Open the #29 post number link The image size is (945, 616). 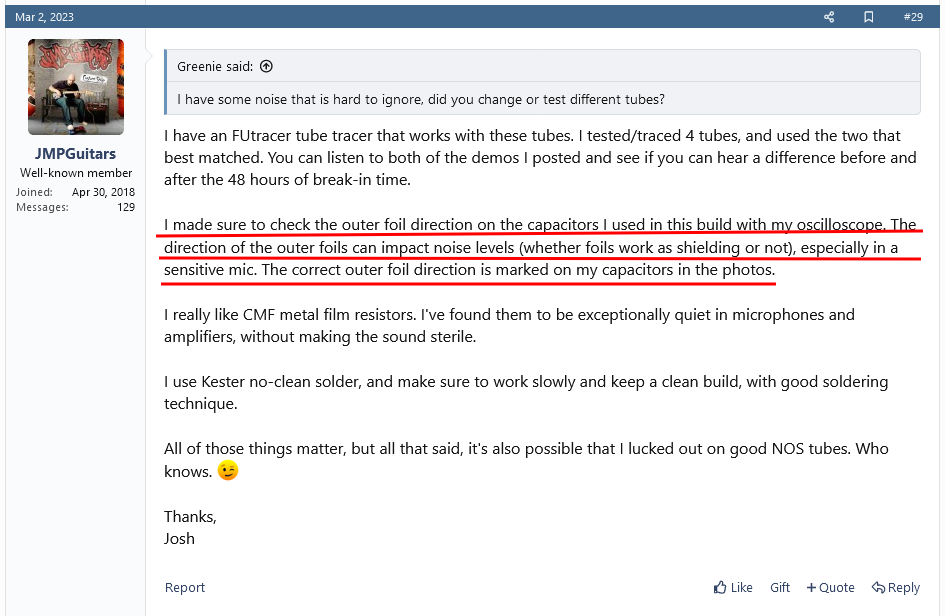(x=912, y=17)
